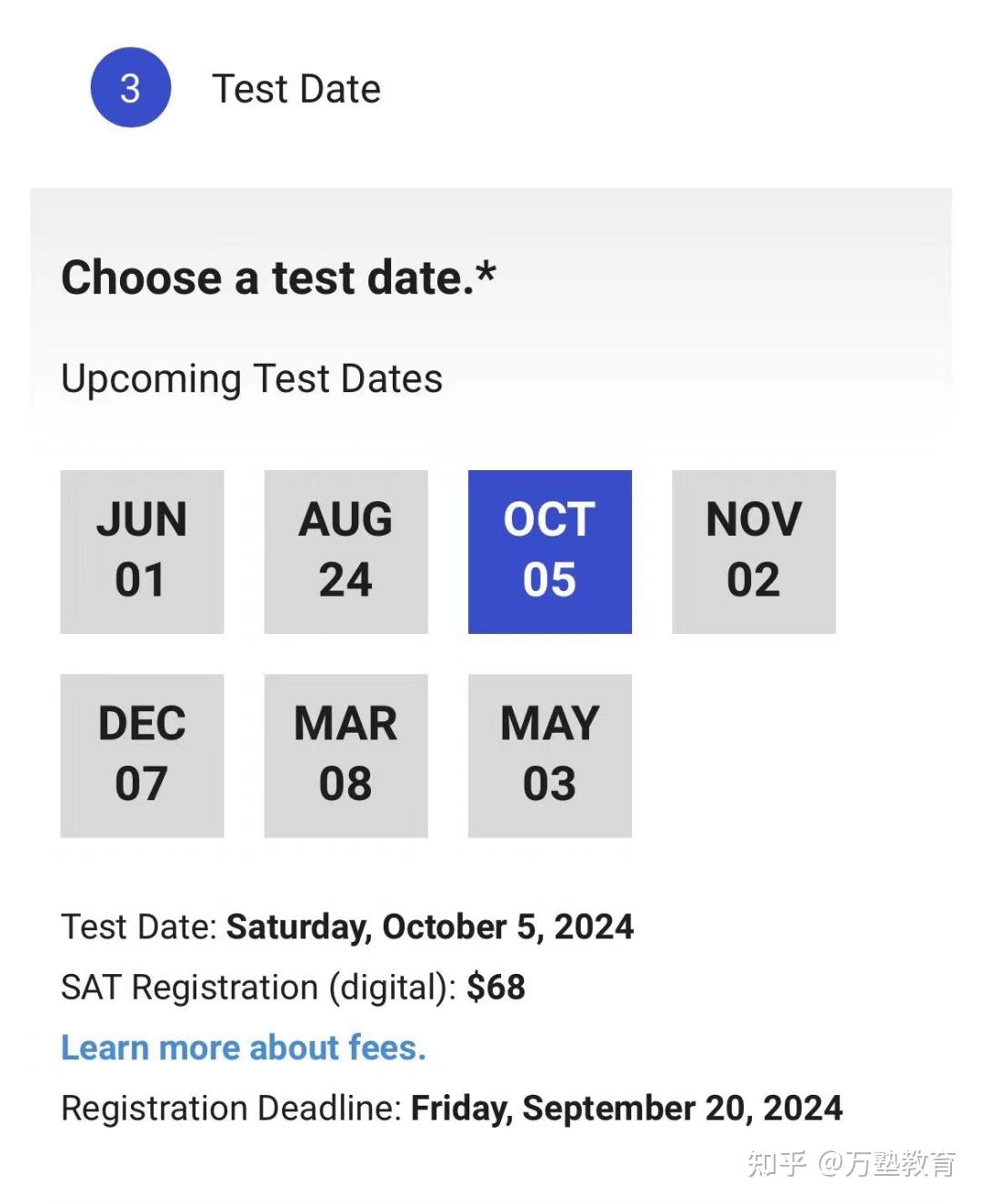Click the $68 fee amount
Image resolution: width=982 pixels, height=1204 pixels.
[496, 988]
